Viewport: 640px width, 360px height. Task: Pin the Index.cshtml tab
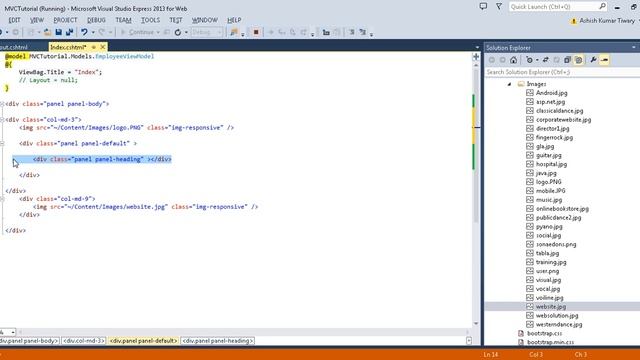(93, 47)
